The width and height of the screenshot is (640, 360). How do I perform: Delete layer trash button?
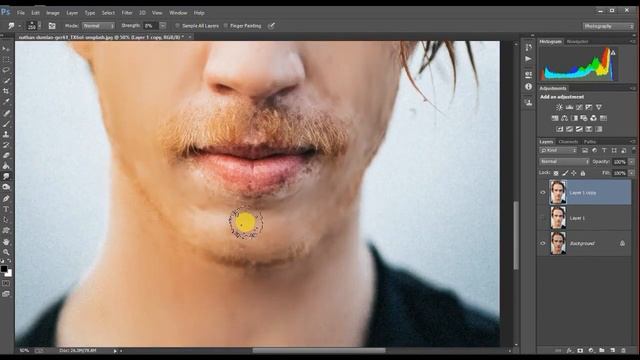623,350
